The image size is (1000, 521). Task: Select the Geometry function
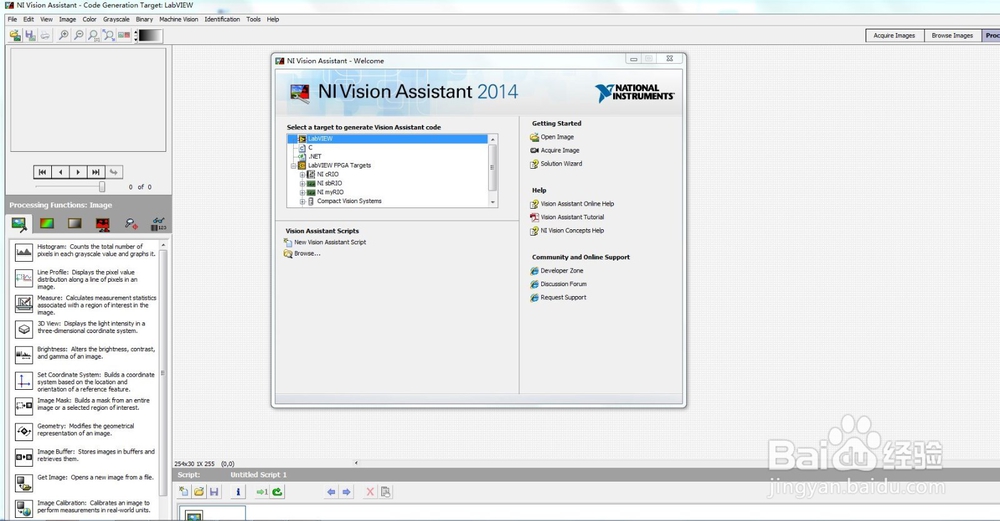(85, 430)
